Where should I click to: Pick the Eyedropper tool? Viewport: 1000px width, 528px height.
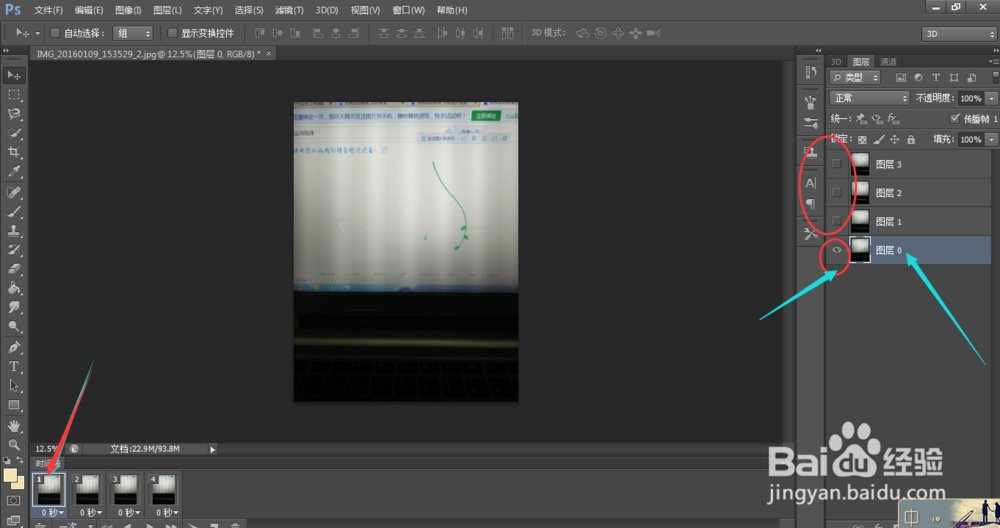pyautogui.click(x=13, y=171)
